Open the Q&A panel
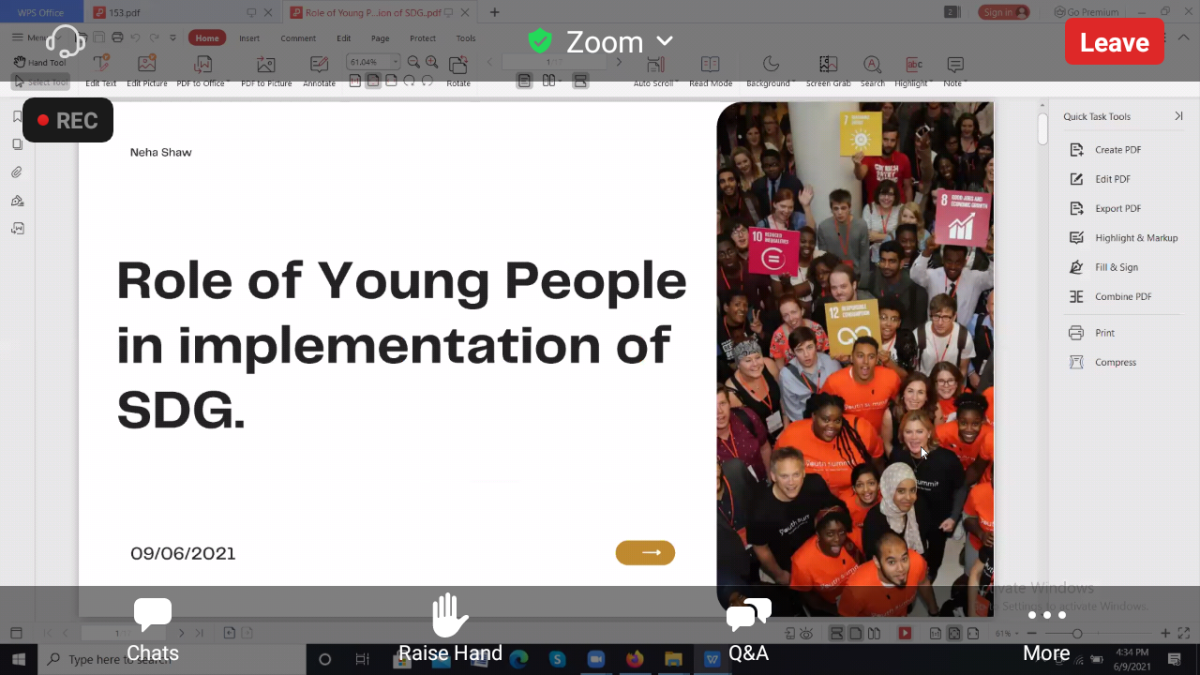Screen dimensions: 1200x675 tap(748, 629)
